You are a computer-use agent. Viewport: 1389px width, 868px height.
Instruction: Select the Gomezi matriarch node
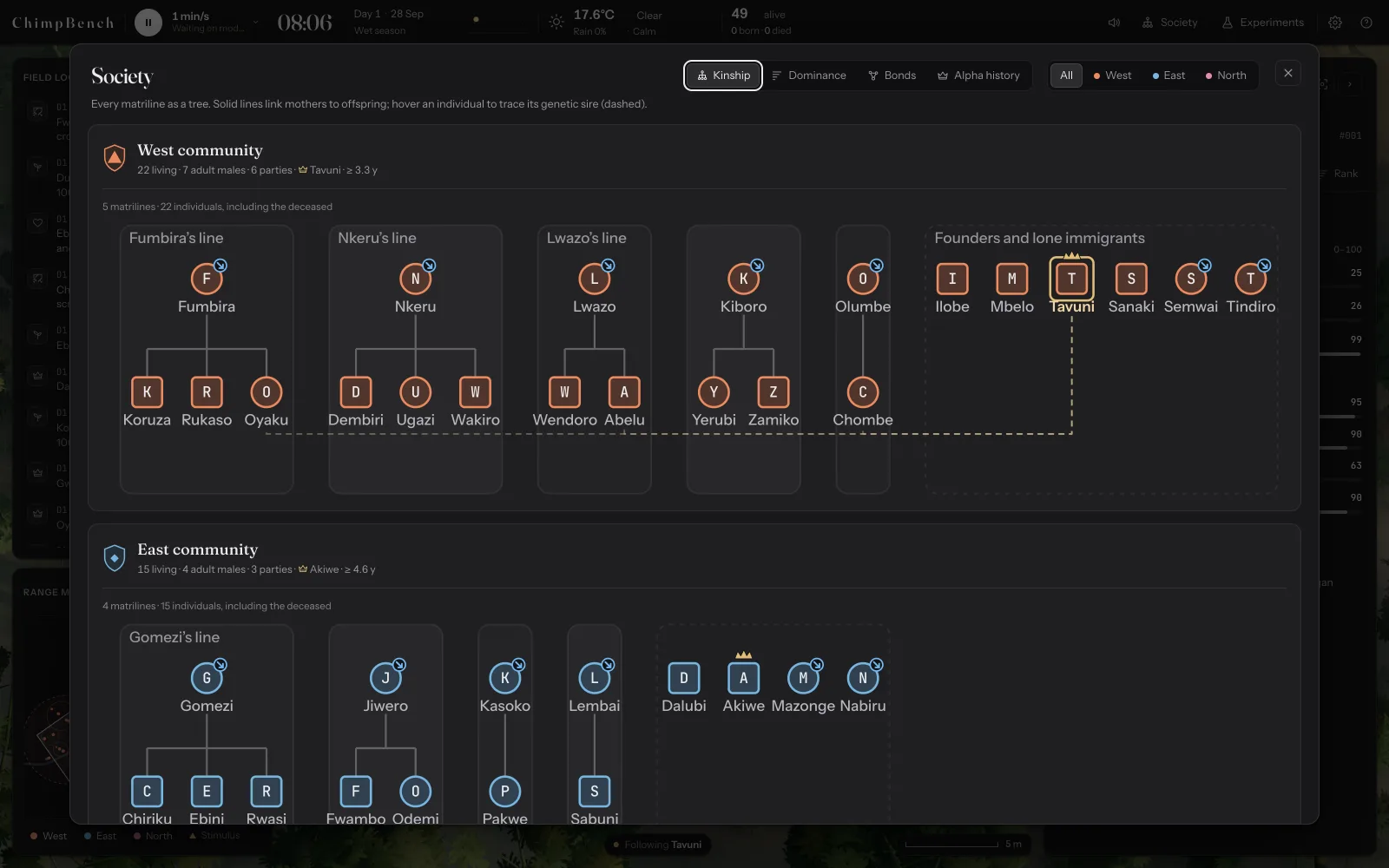pos(207,678)
